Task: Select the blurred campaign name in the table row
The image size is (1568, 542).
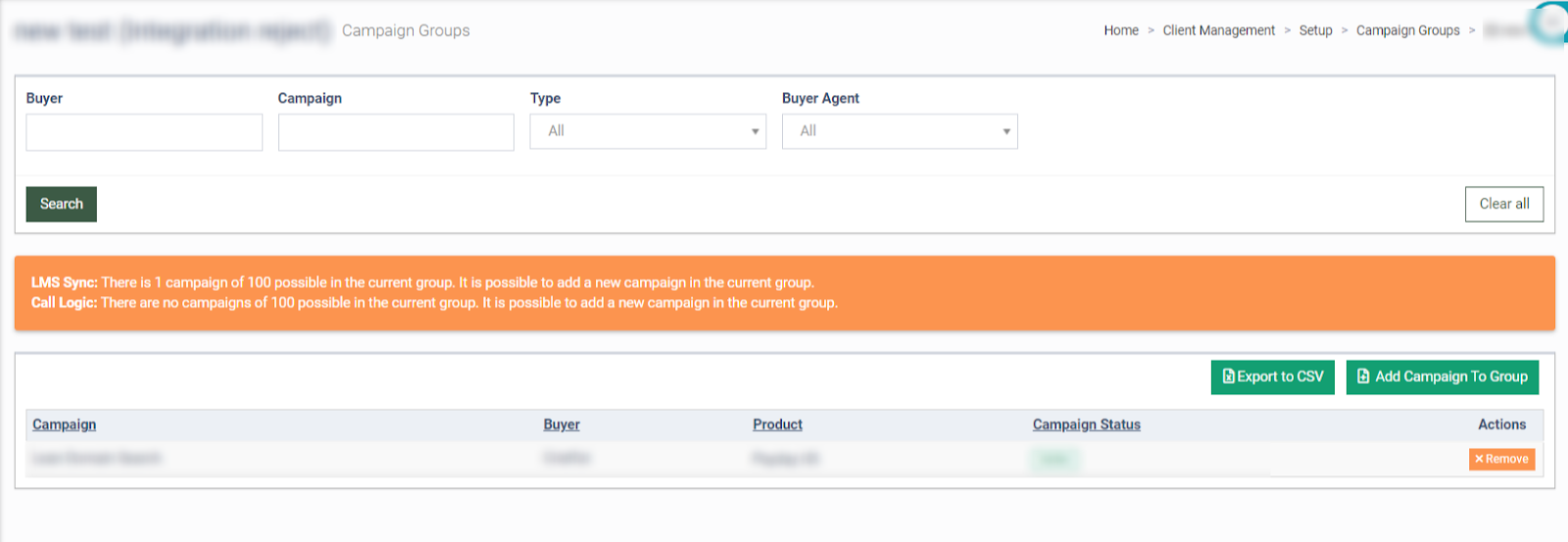Action: pos(96,459)
